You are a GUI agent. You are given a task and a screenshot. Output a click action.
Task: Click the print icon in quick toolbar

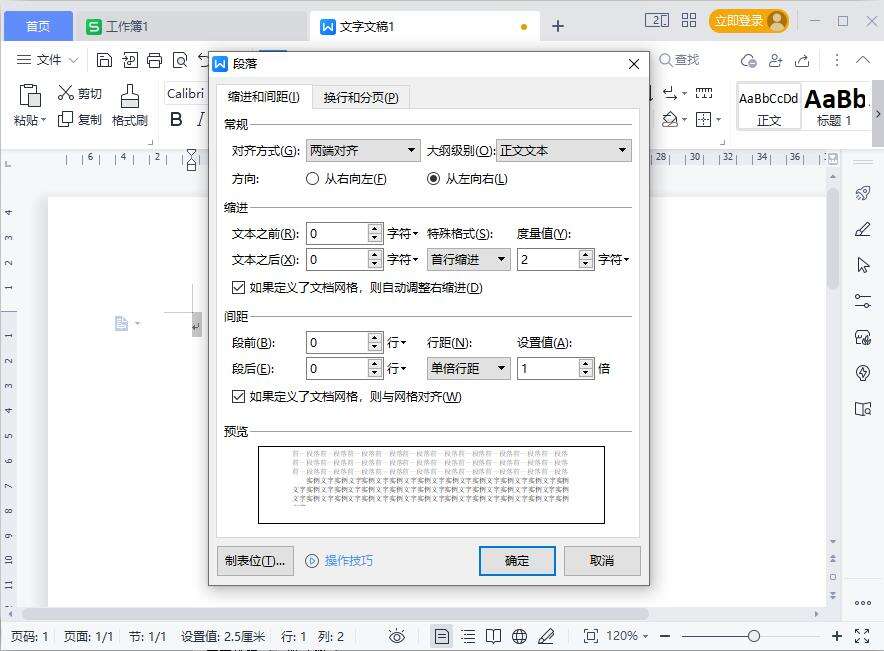[x=155, y=60]
